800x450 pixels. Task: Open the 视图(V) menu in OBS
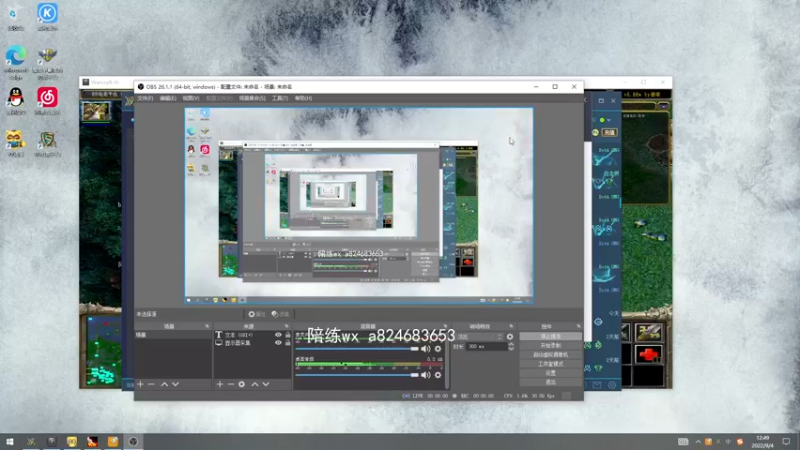(x=191, y=98)
